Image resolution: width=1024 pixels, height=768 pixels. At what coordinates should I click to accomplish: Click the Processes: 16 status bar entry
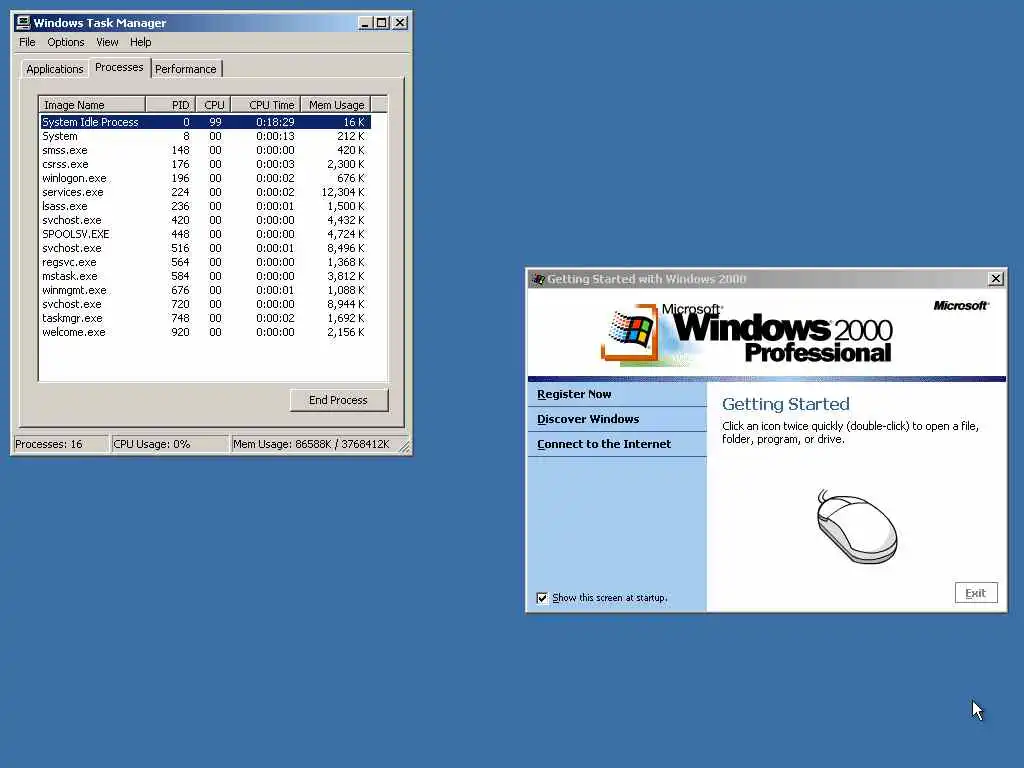coord(61,444)
